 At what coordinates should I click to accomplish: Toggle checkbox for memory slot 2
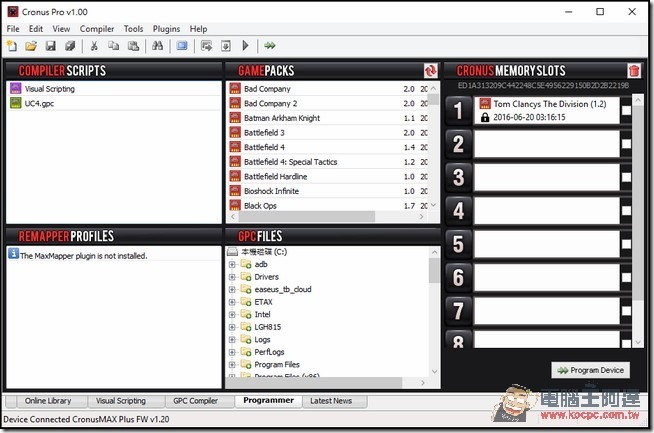pyautogui.click(x=626, y=143)
